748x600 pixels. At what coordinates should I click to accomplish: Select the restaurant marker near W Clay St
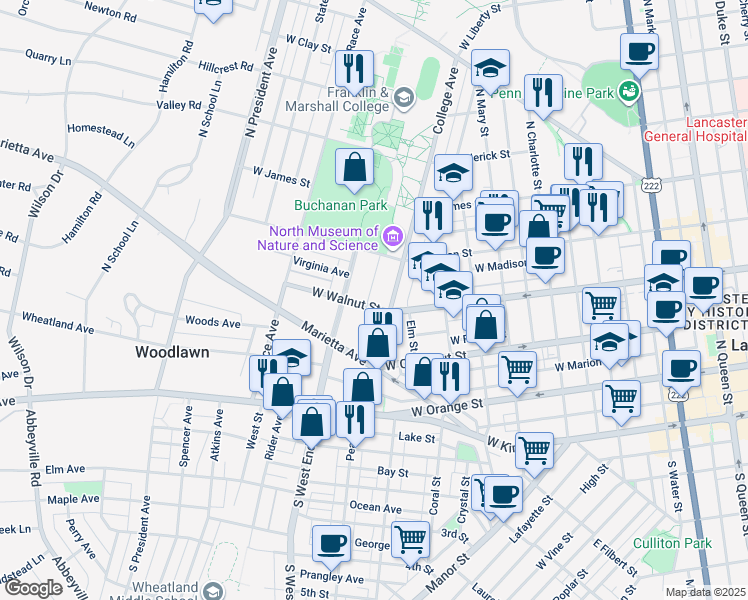[x=354, y=70]
